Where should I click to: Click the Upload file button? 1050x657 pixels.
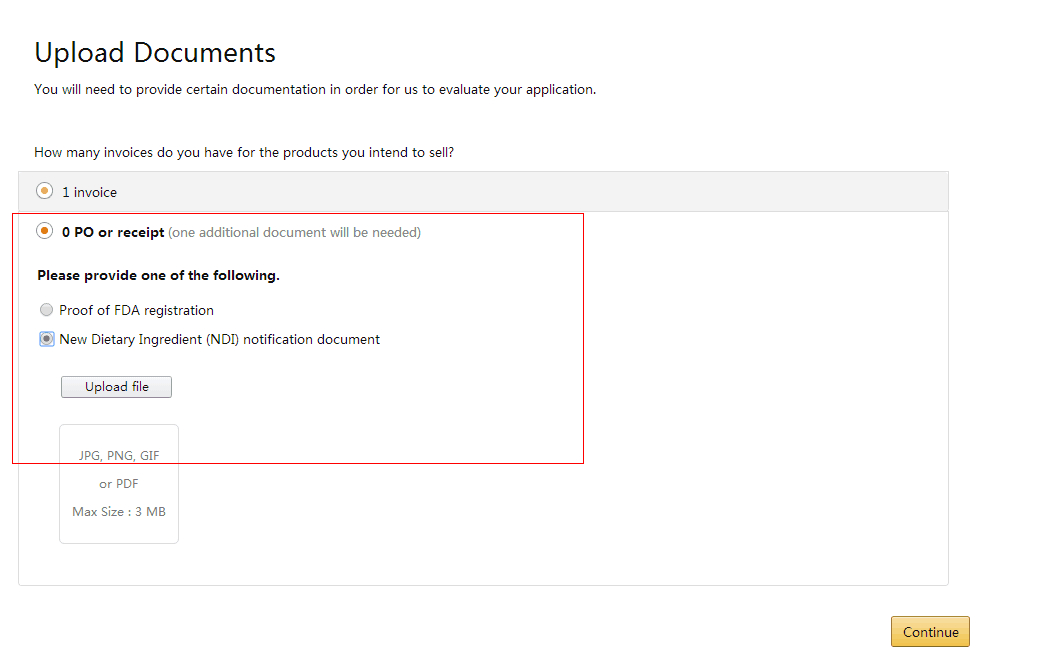116,387
